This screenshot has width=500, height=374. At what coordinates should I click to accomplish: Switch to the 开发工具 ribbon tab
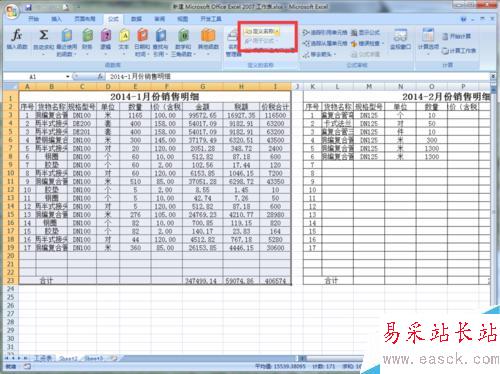[211, 19]
